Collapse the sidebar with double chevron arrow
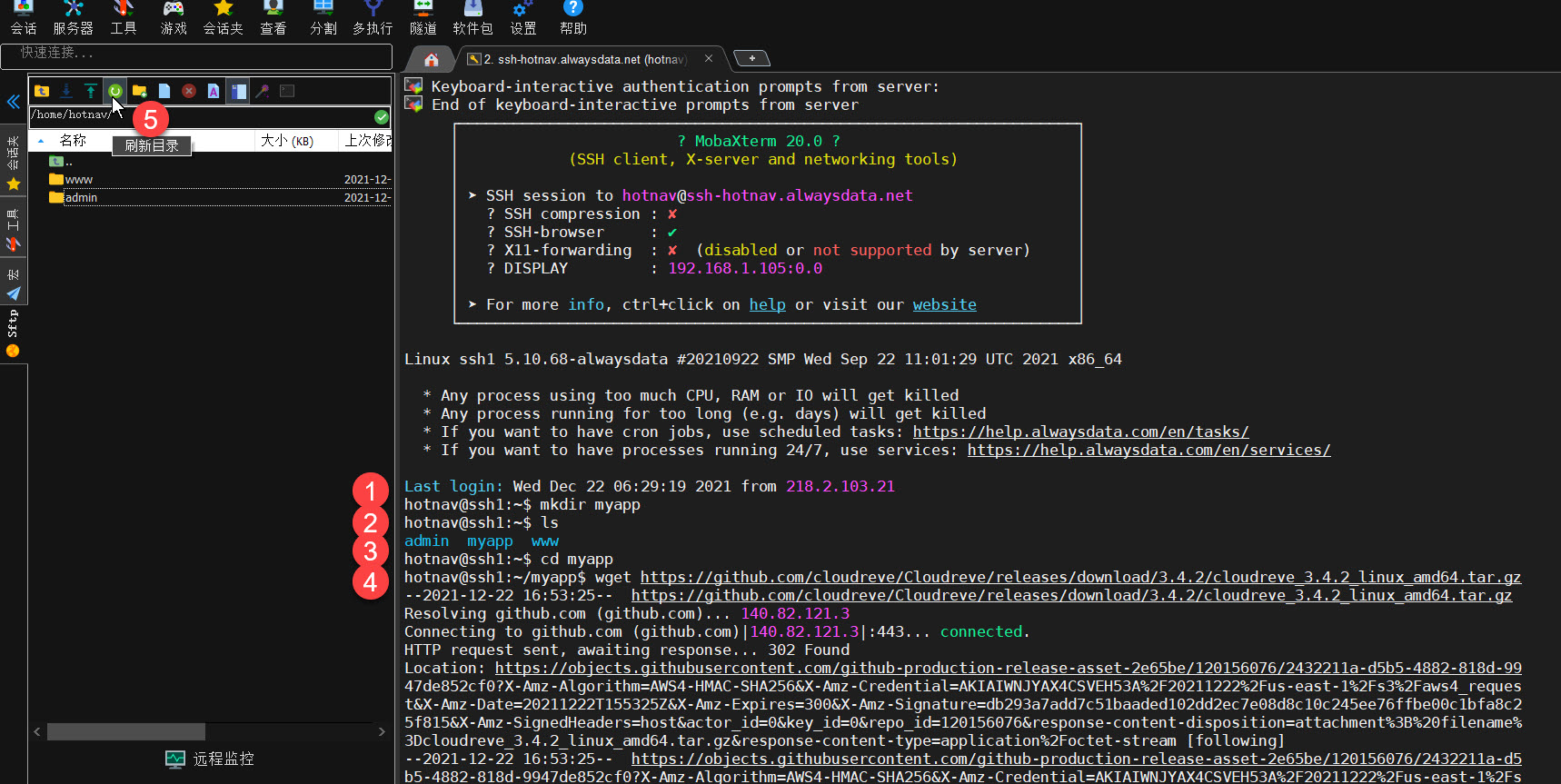Screen dimensions: 1561x784 (x=14, y=102)
